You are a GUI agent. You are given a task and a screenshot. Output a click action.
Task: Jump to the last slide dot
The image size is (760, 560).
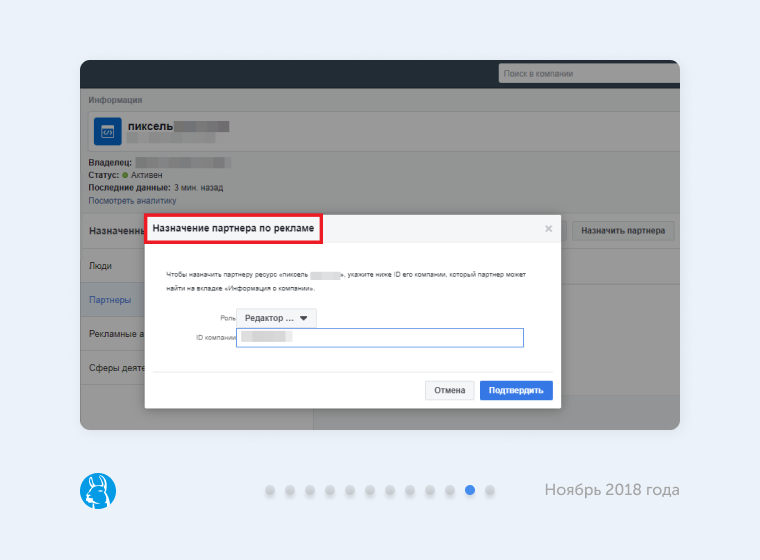point(490,490)
